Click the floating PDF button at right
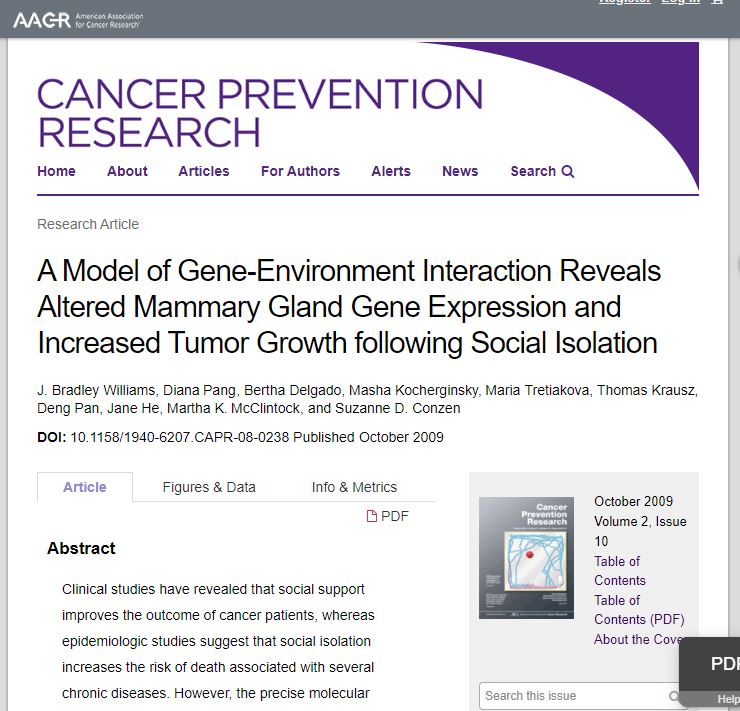 point(711,663)
